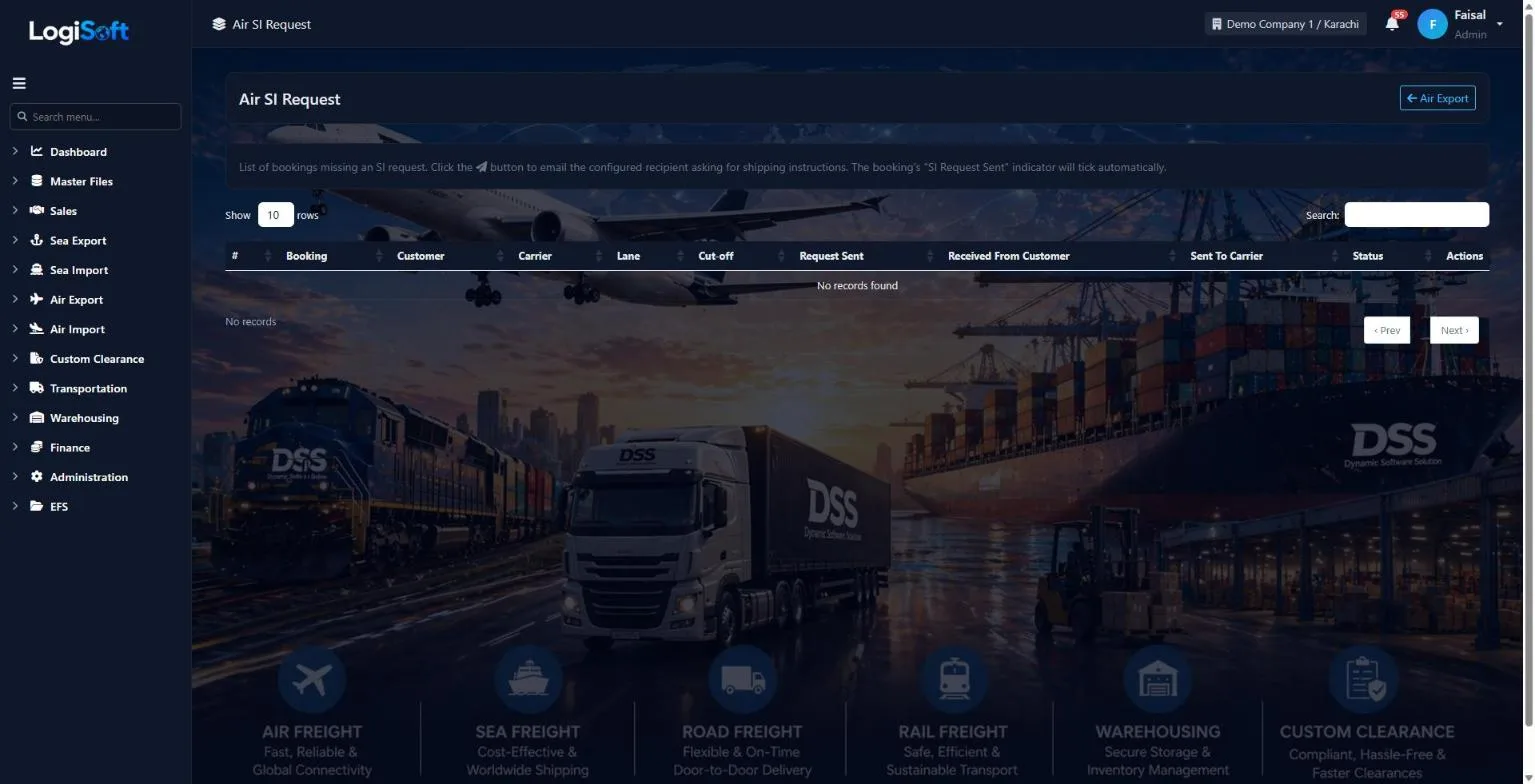Click the Master Files database icon
This screenshot has width=1535, height=784.
point(37,181)
